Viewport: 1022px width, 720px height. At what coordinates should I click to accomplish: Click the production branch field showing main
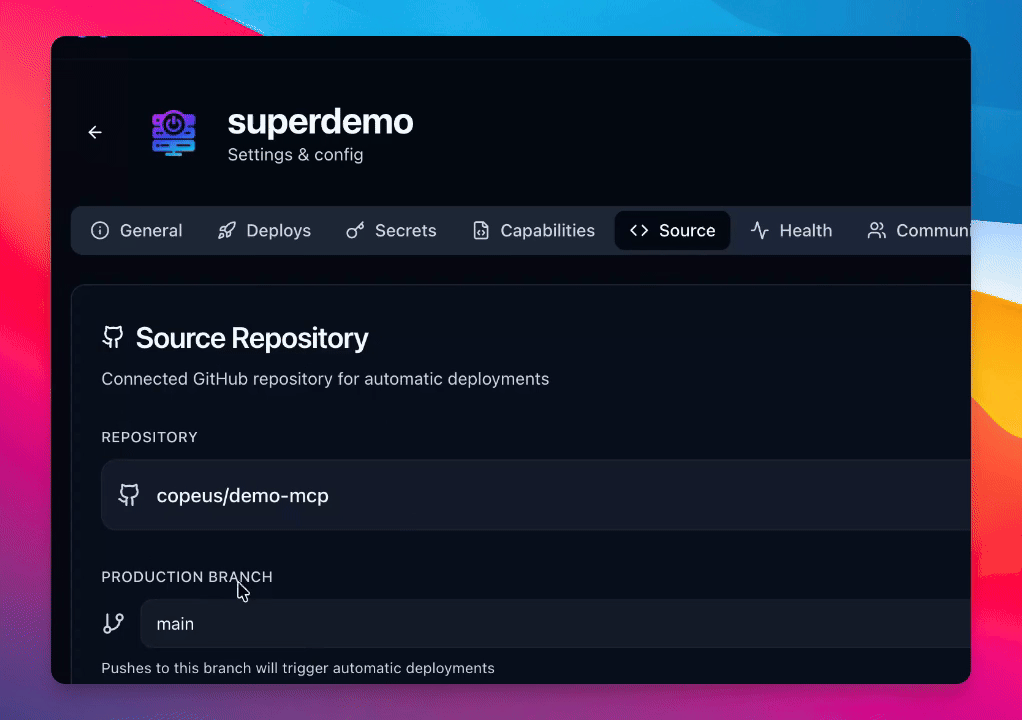pos(555,624)
